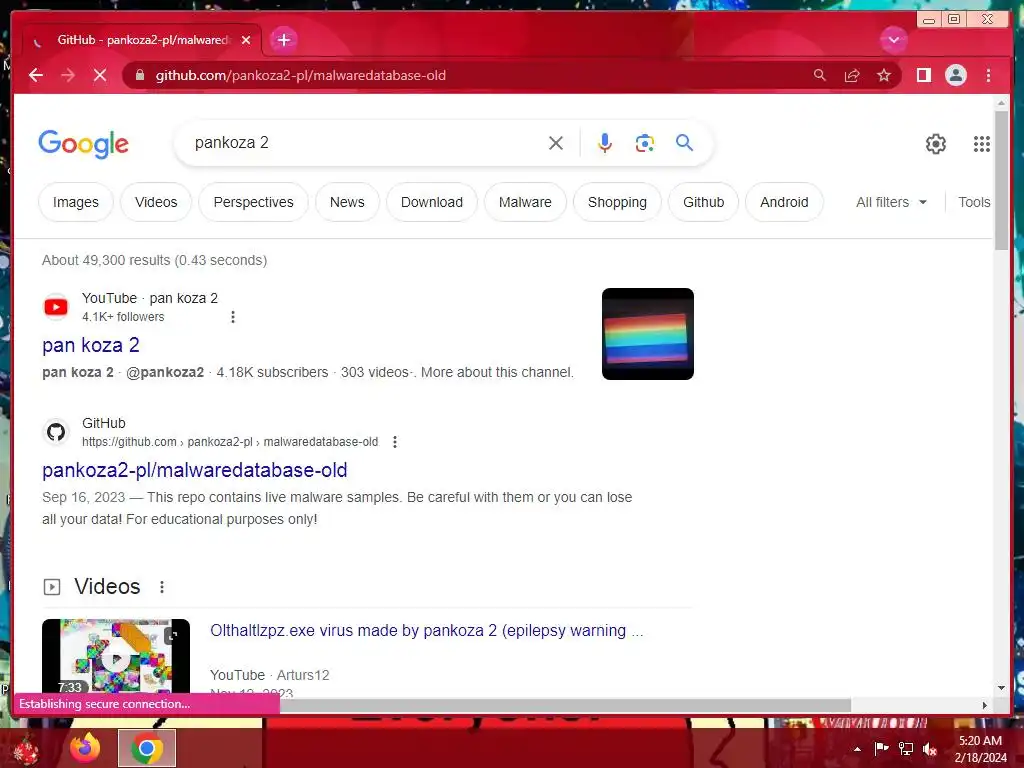Click the search field containing pankoza 2
The height and width of the screenshot is (768, 1024).
point(366,143)
